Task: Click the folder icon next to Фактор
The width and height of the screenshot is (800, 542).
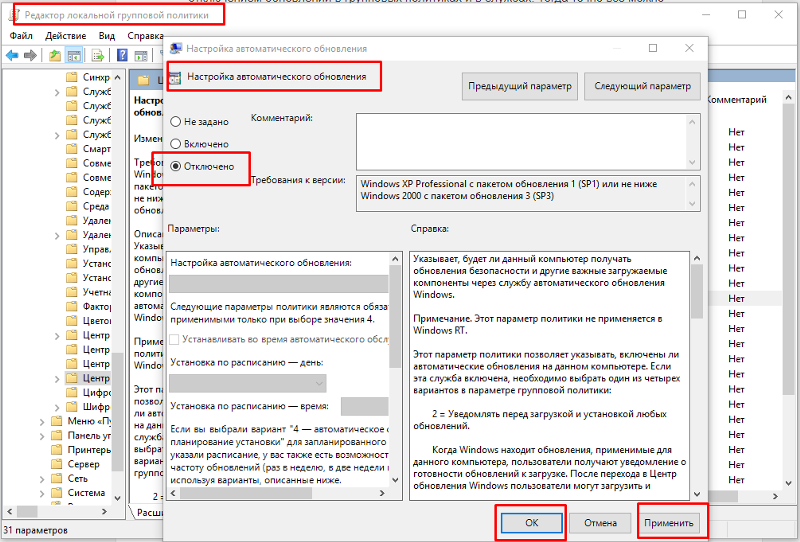Action: tap(72, 306)
